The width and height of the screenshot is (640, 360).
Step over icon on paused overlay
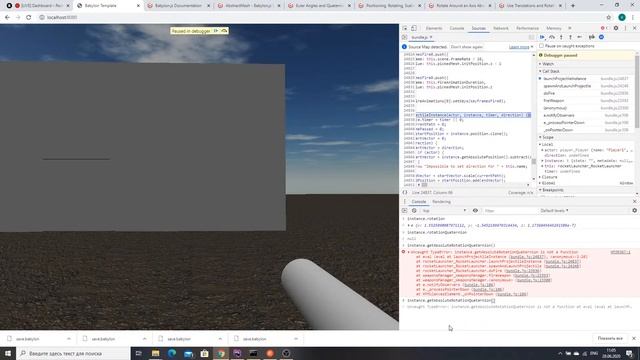click(x=224, y=31)
